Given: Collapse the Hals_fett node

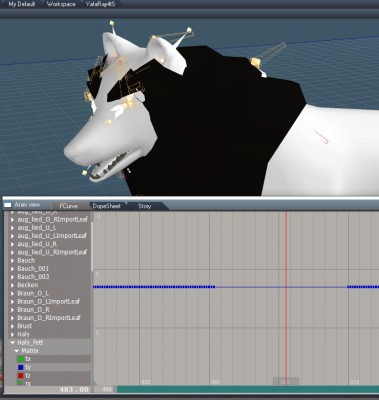Looking at the screenshot, I should point(13,342).
